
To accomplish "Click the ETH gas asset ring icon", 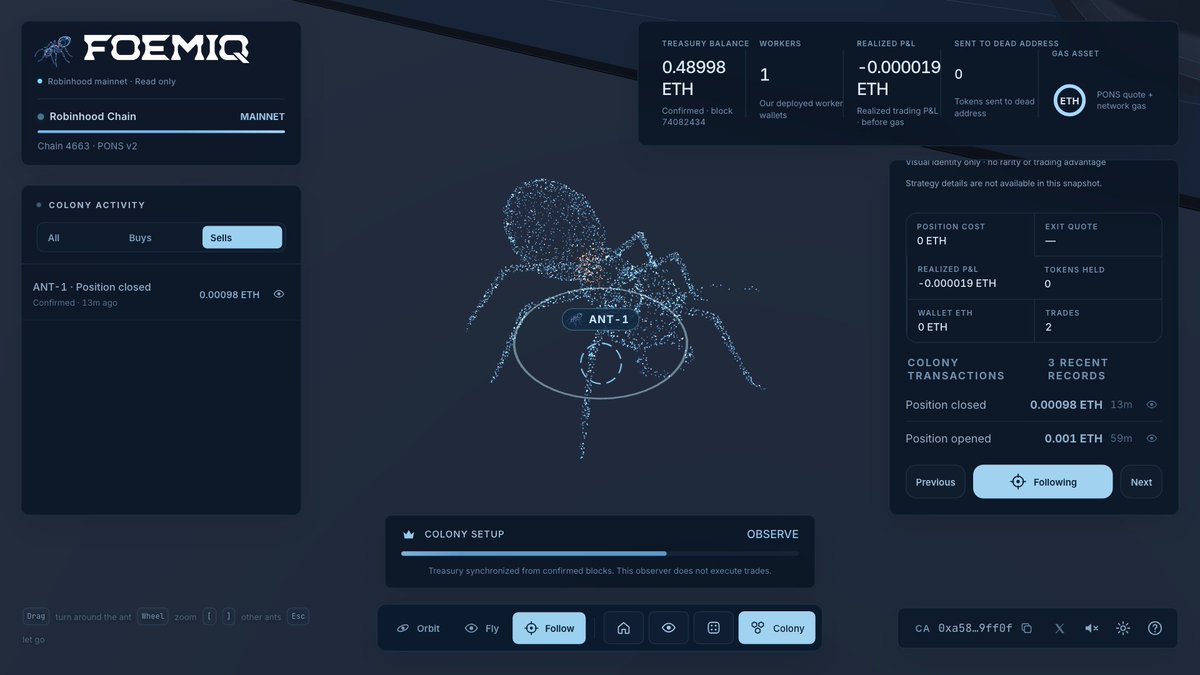I will (1070, 100).
